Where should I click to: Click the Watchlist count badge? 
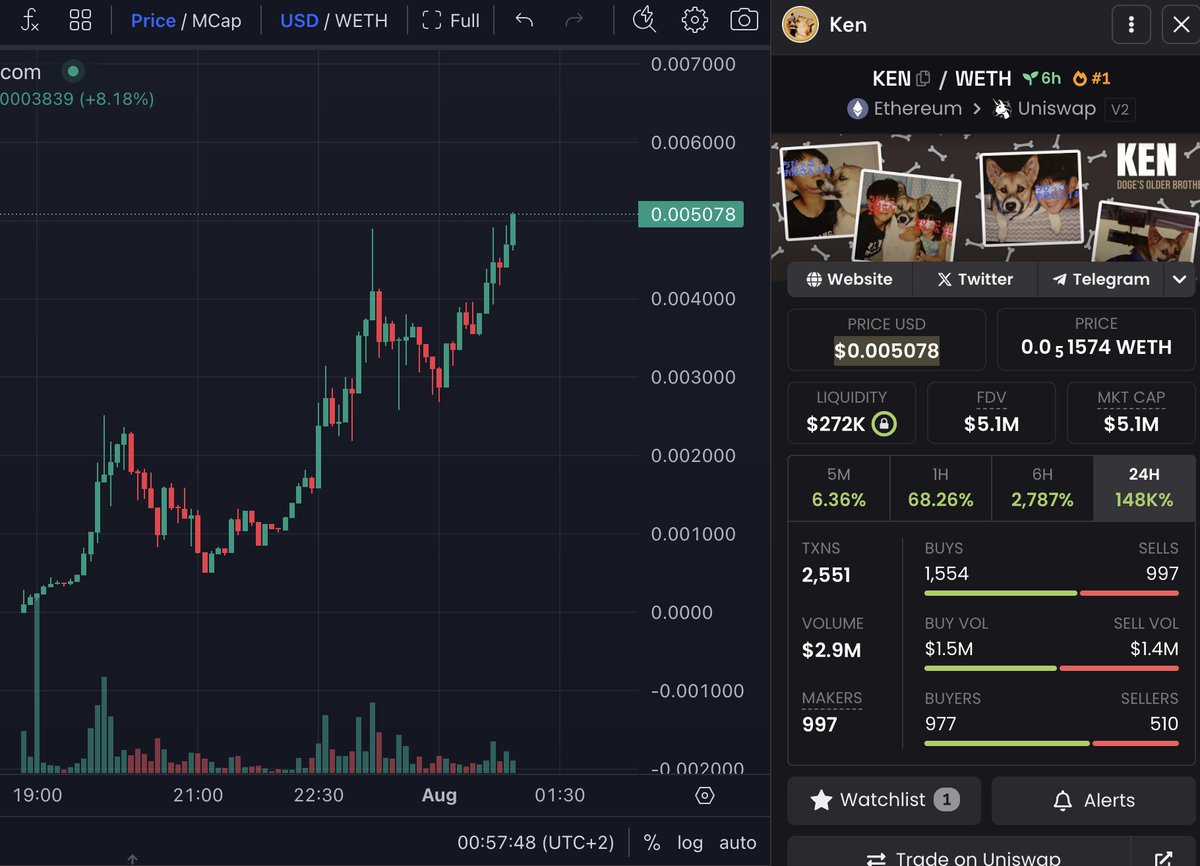click(946, 800)
